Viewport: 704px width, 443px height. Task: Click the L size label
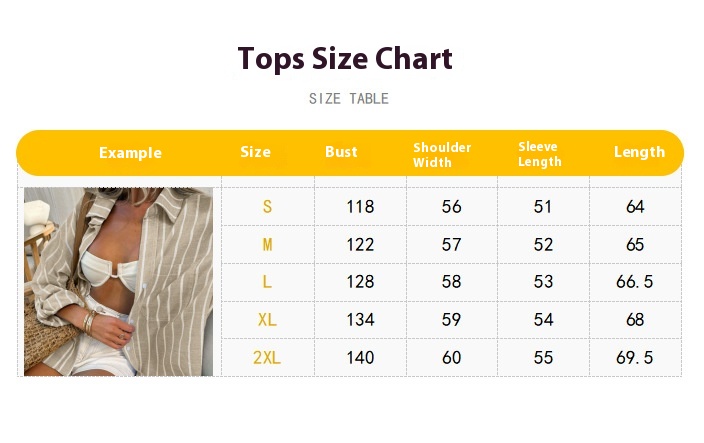click(267, 282)
